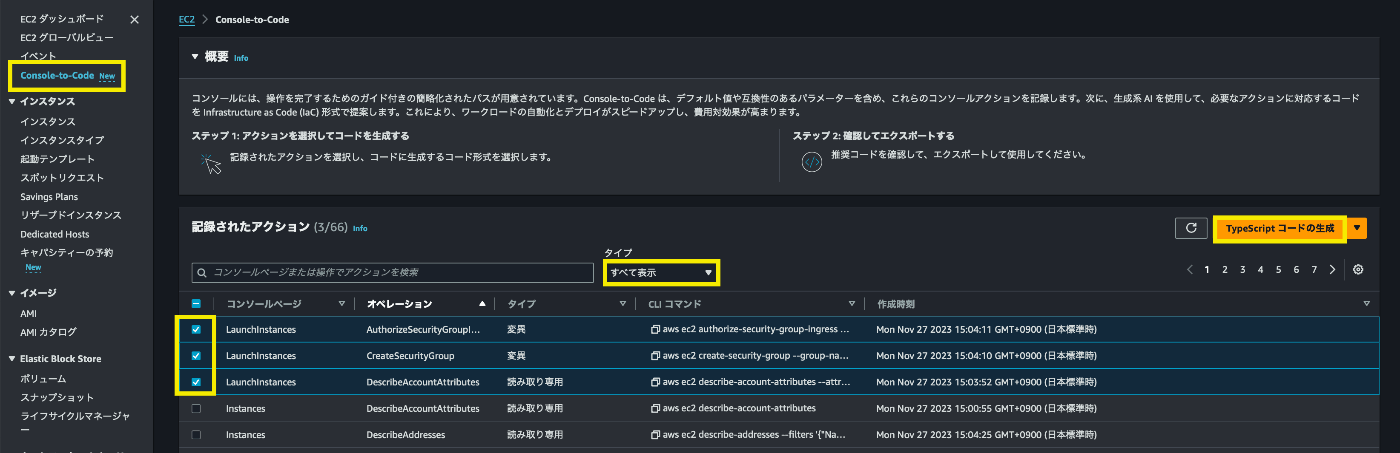This screenshot has height=453, width=1400.
Task: Open Savings Plans in sidebar
Action: click(x=49, y=197)
